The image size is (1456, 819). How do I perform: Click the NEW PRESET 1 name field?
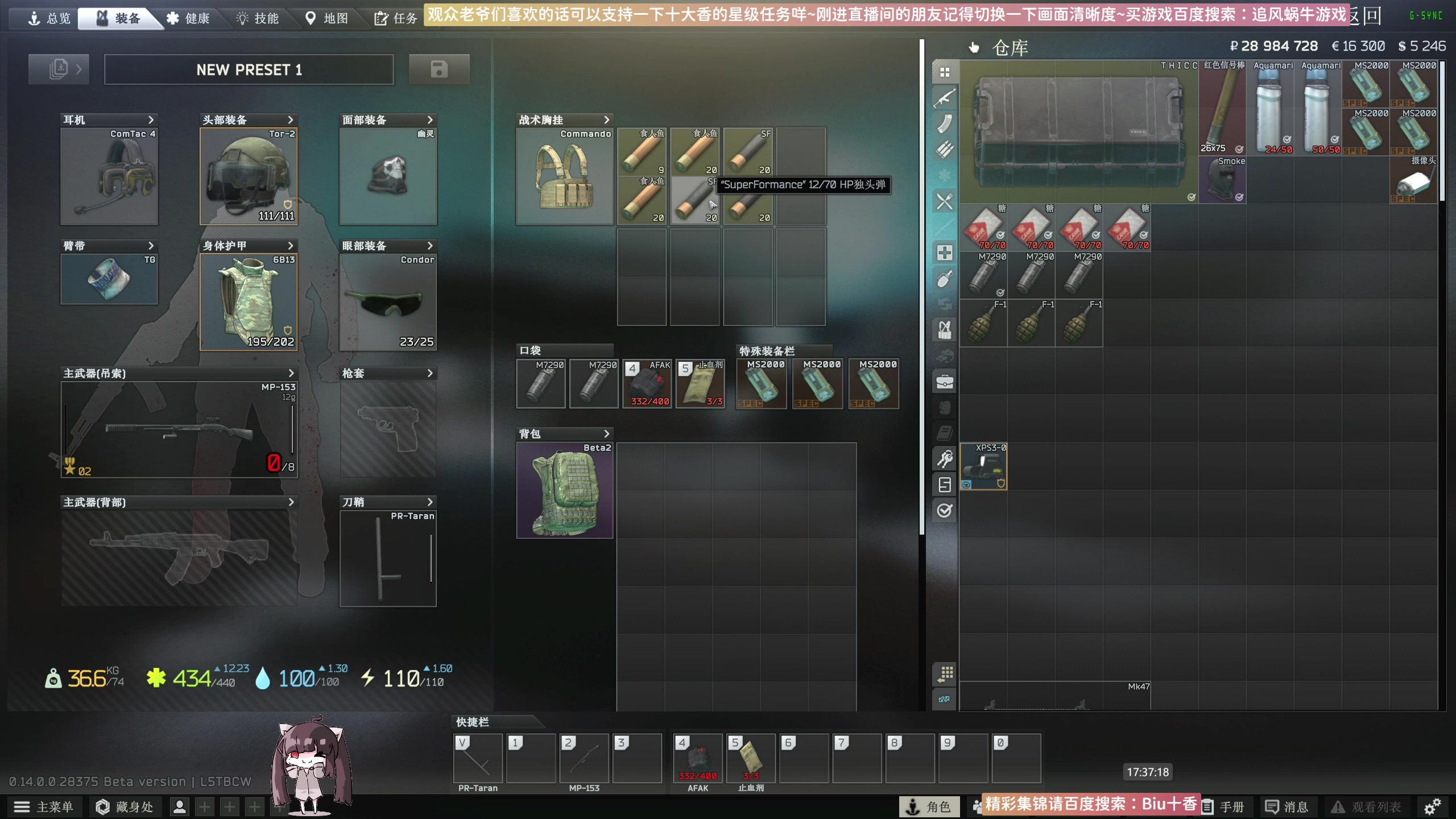tap(249, 69)
